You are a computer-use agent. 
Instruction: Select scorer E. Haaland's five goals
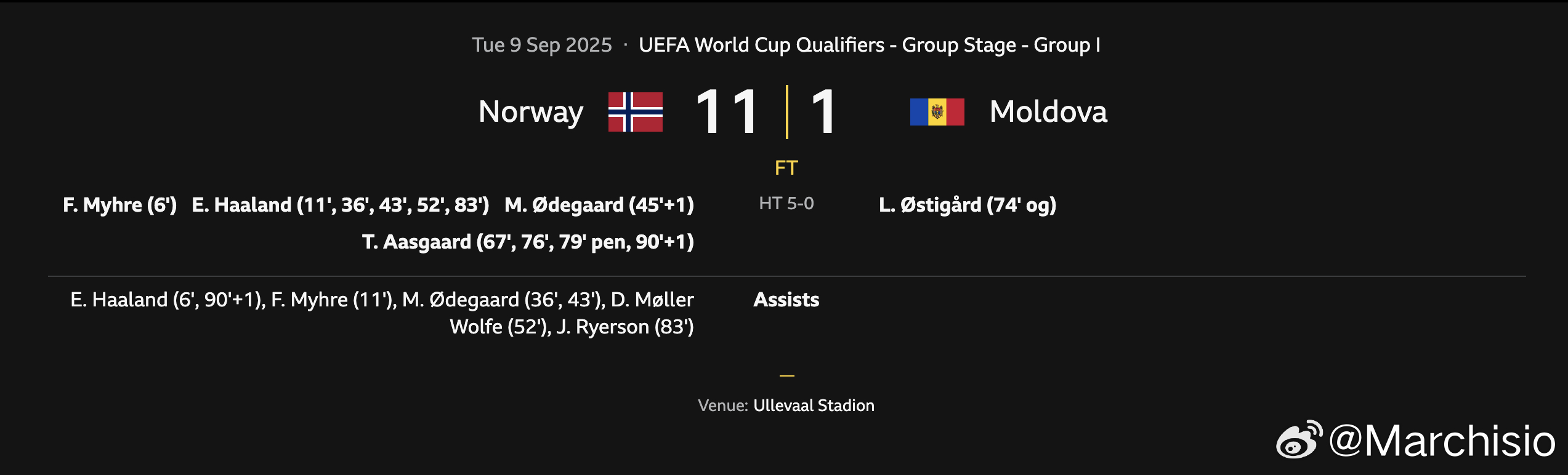point(340,205)
